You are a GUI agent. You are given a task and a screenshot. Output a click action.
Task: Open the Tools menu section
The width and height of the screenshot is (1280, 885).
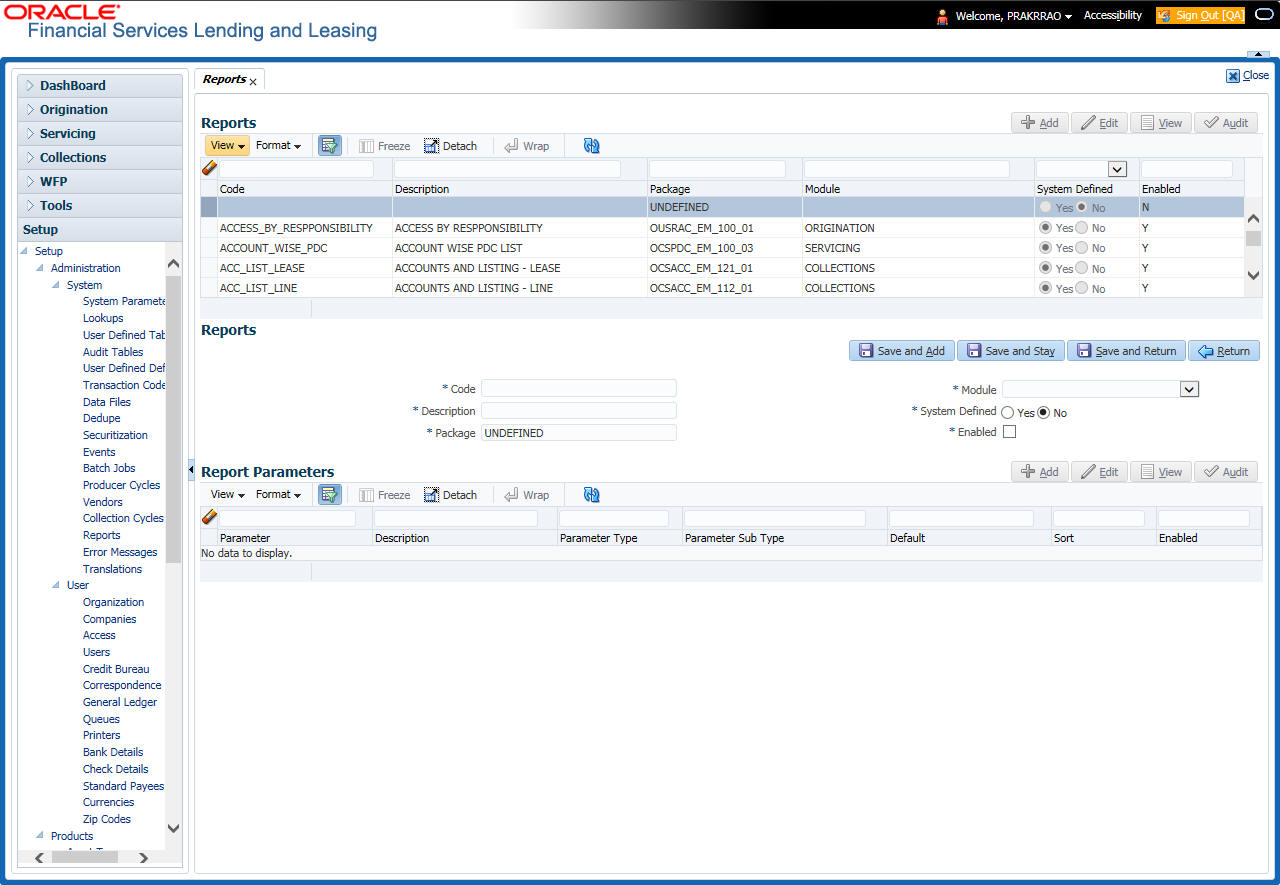point(100,206)
